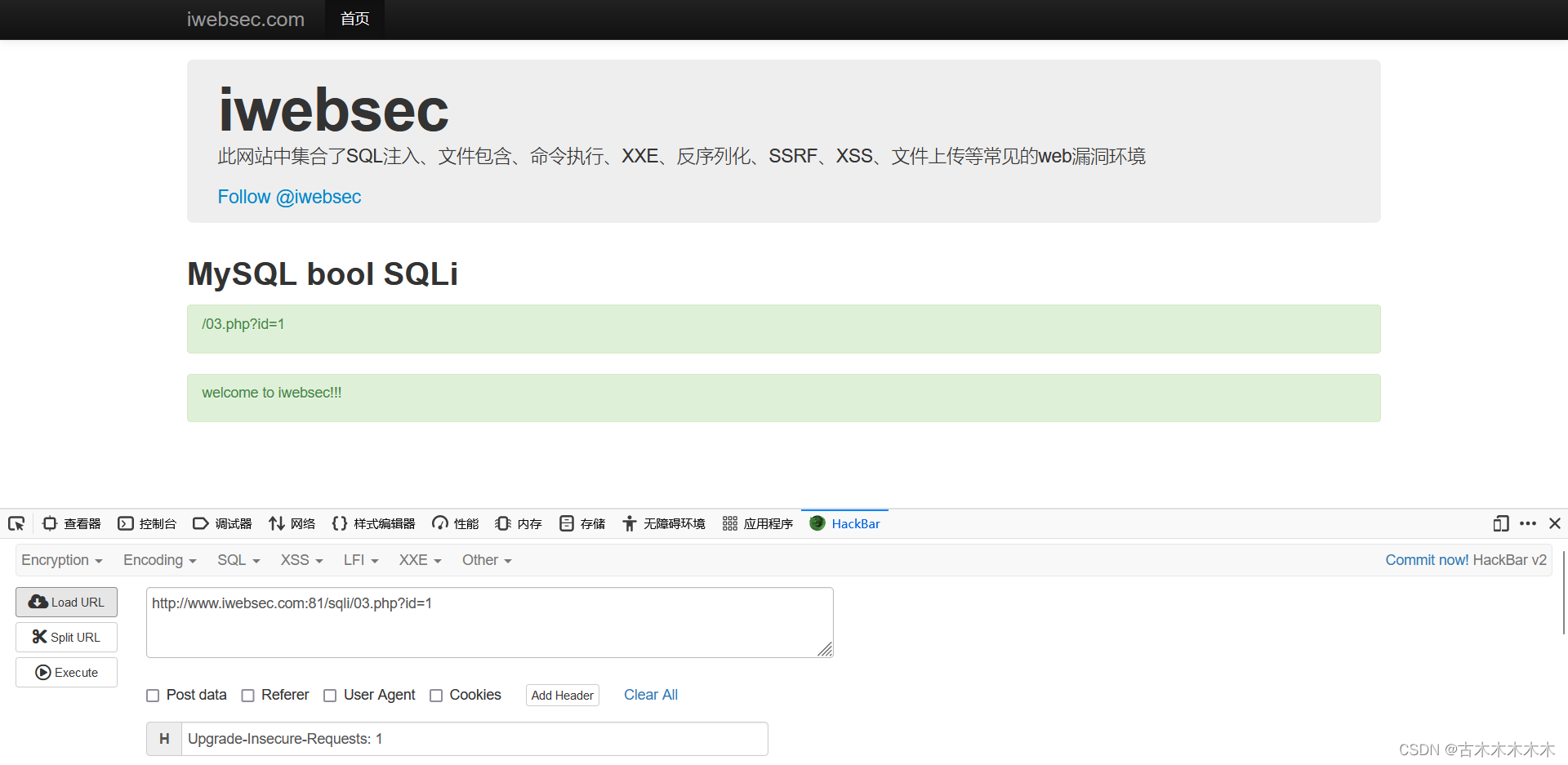Open the 网络 network monitor panel
1568x765 pixels.
tap(292, 523)
